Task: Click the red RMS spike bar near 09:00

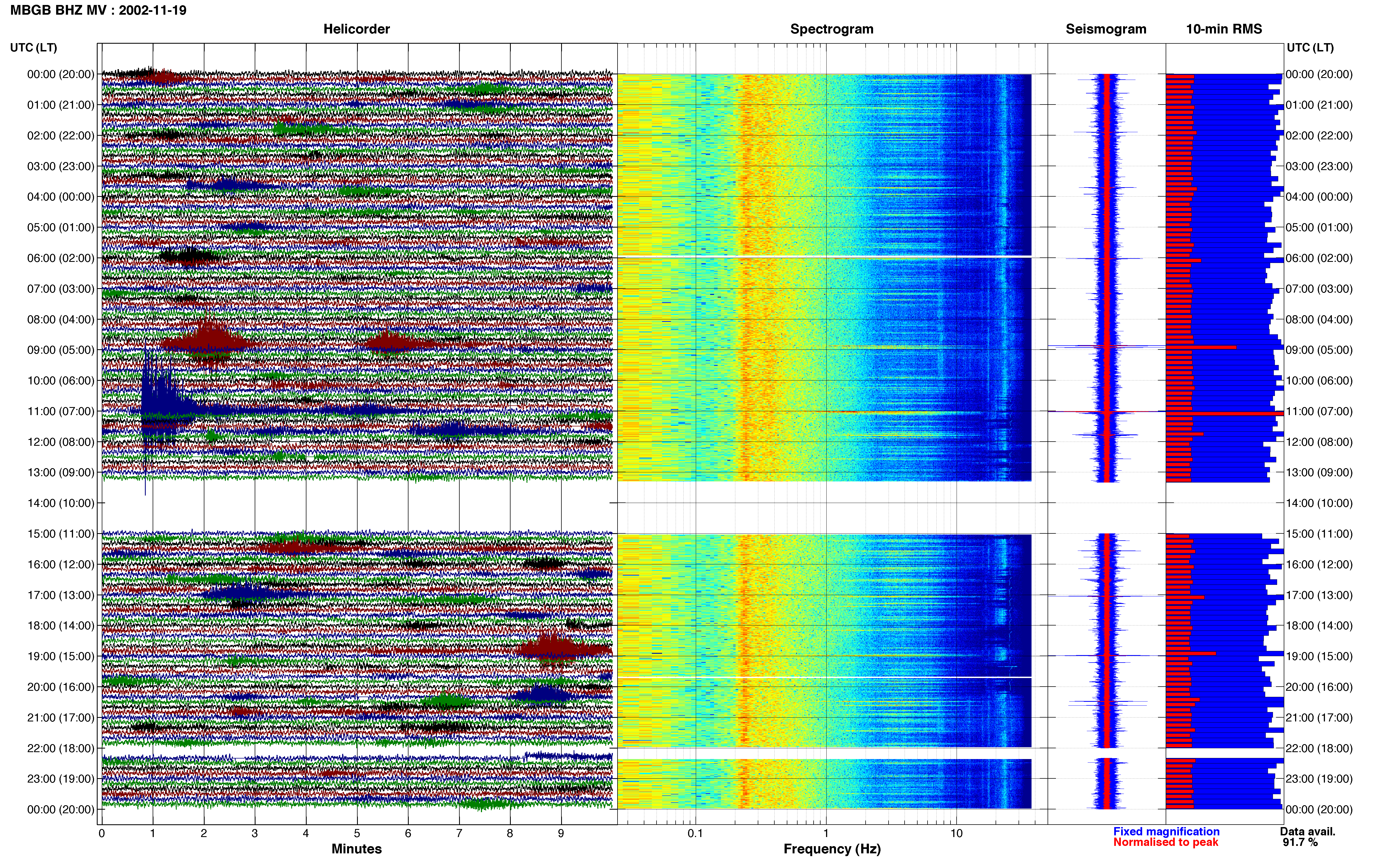Action: coord(1201,347)
